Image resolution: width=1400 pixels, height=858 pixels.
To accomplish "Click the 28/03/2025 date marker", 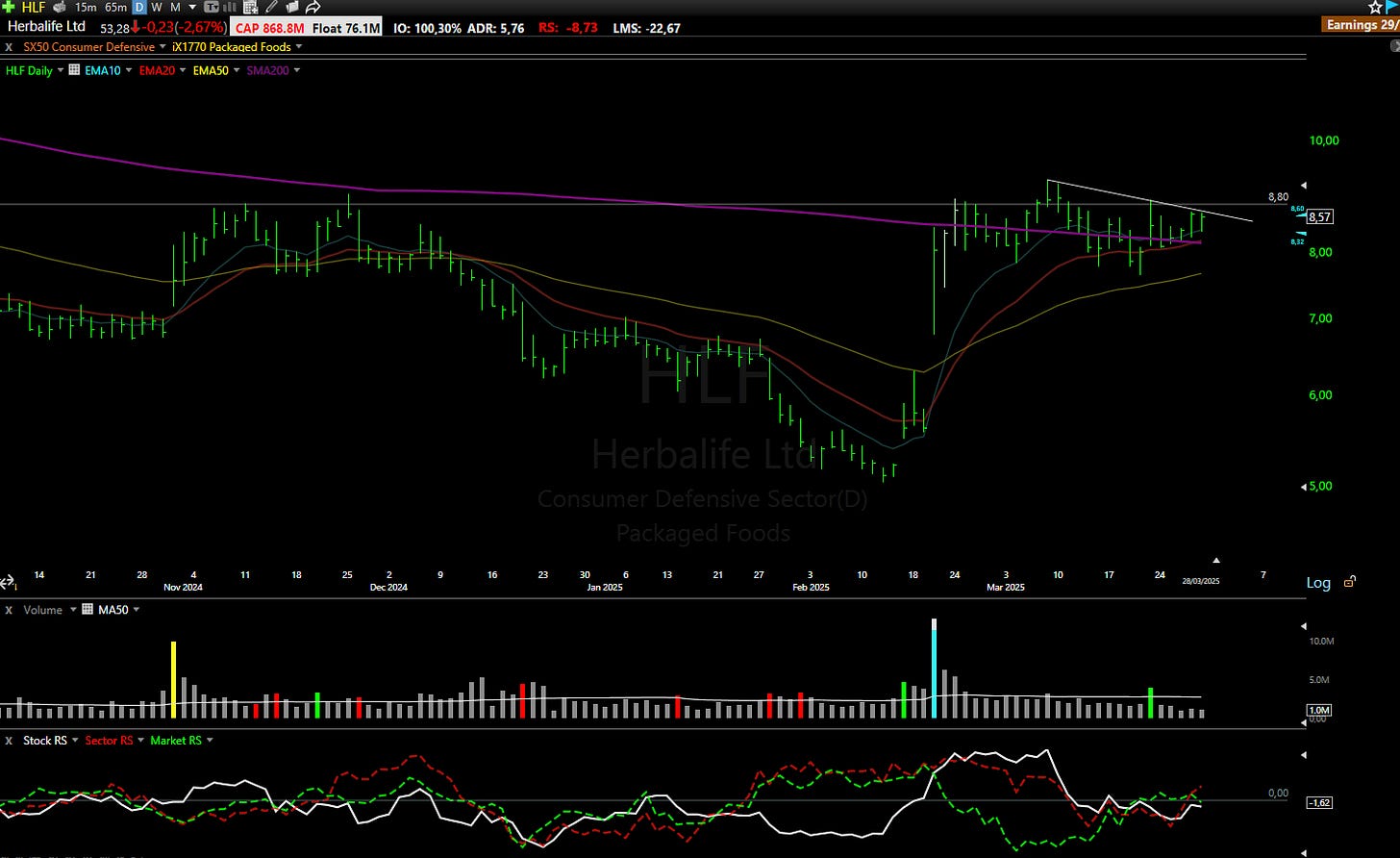I will tap(1200, 581).
